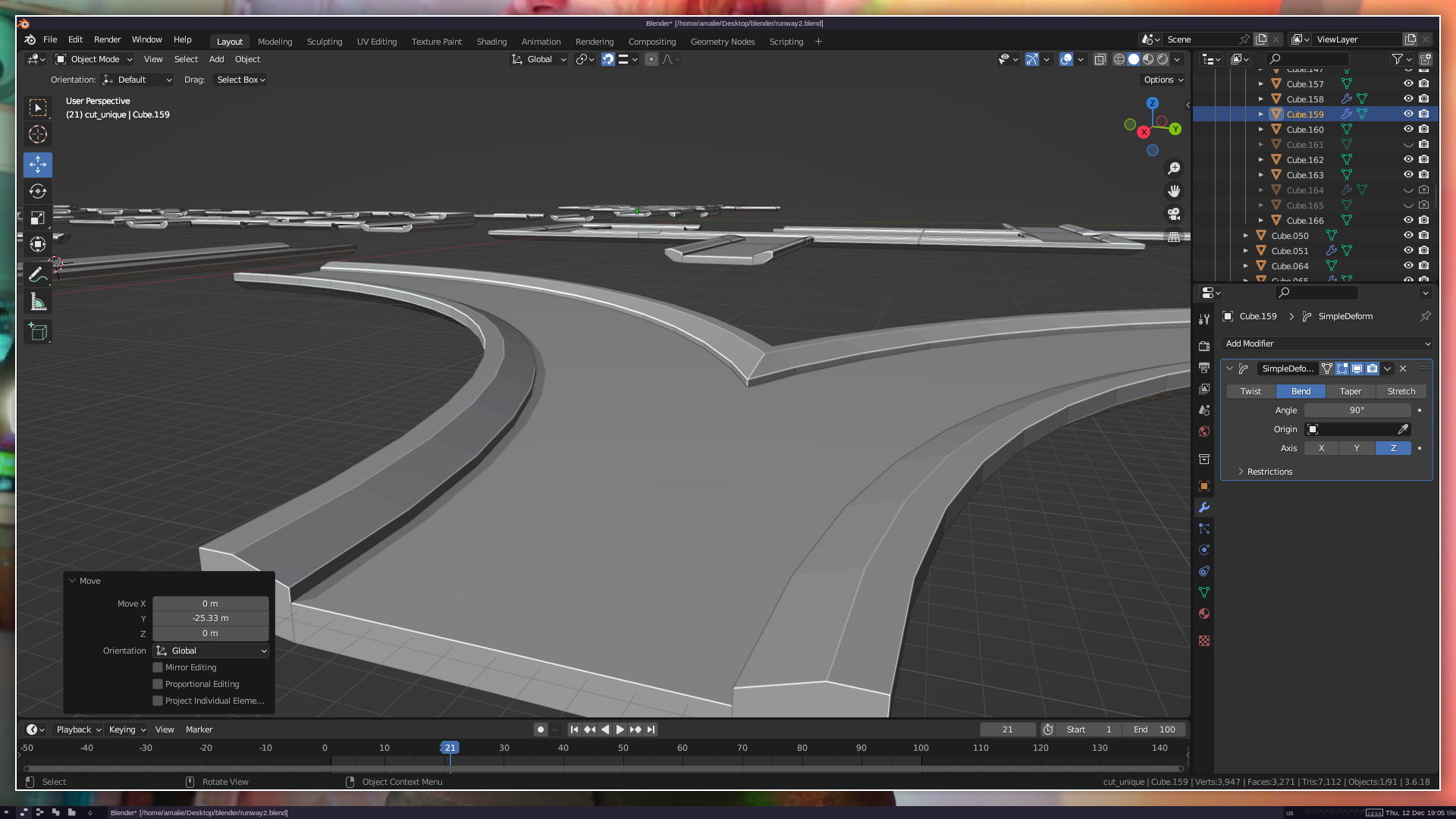The image size is (1456, 819).
Task: Hide Cube.160 with its eye icon
Action: click(1407, 130)
